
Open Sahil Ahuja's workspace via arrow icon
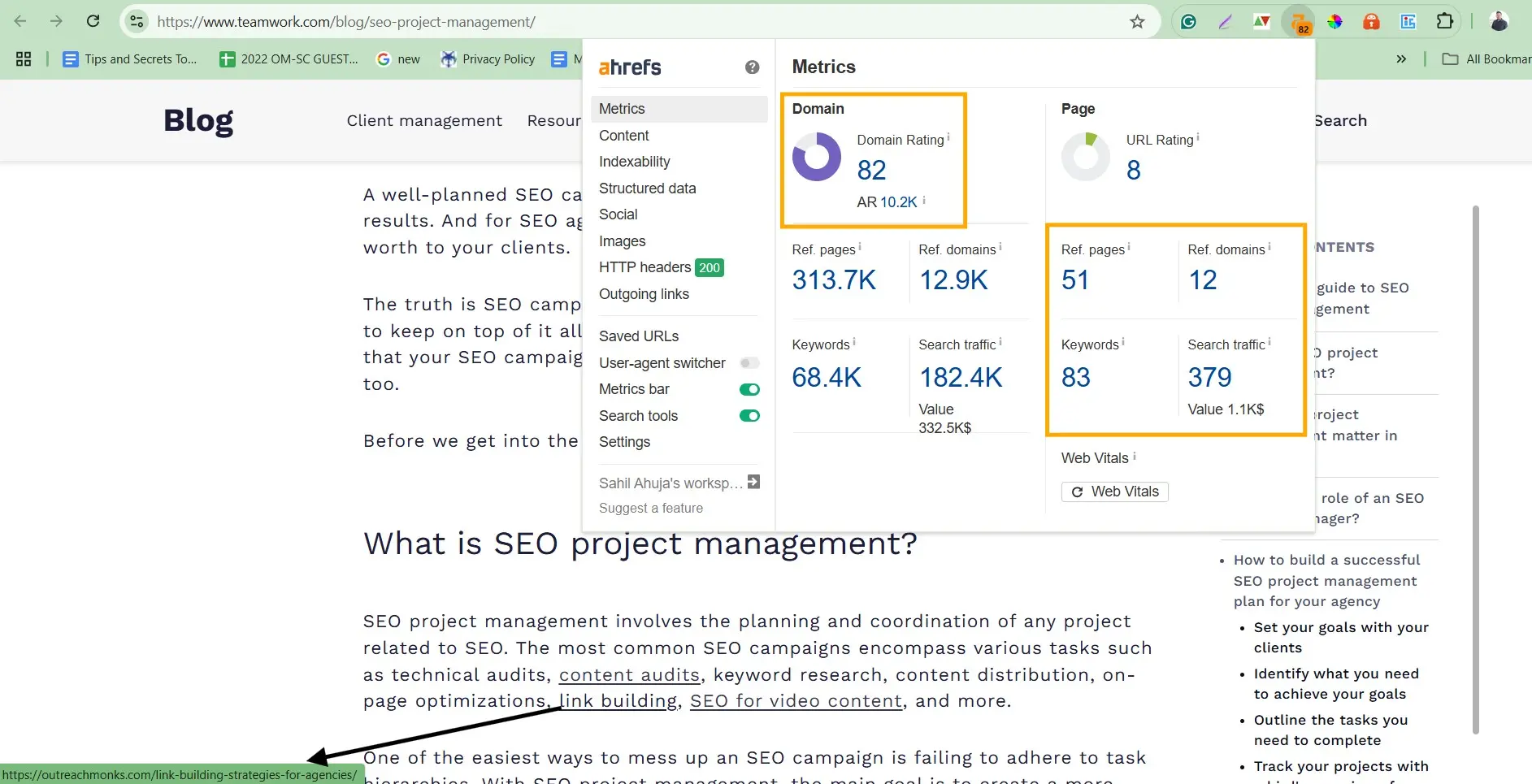pyautogui.click(x=753, y=482)
